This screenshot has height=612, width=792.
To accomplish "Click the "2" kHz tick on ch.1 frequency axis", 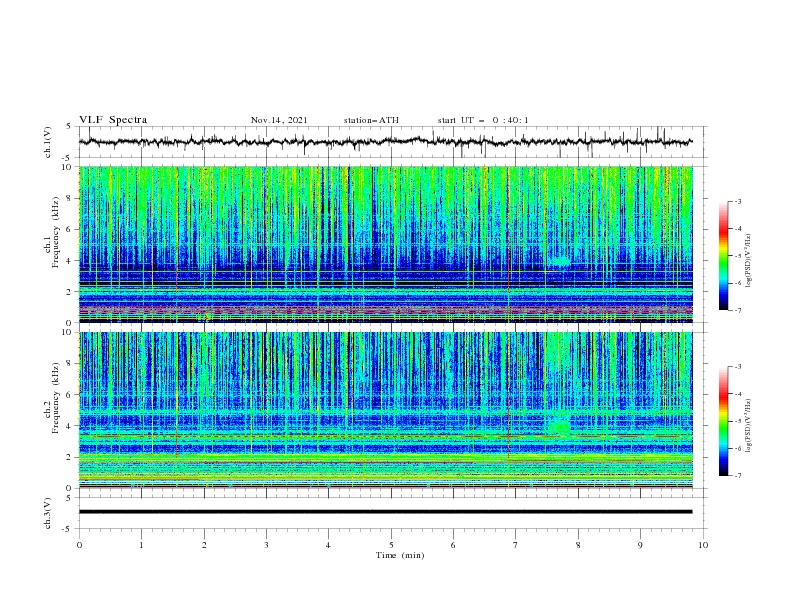I will [70, 291].
